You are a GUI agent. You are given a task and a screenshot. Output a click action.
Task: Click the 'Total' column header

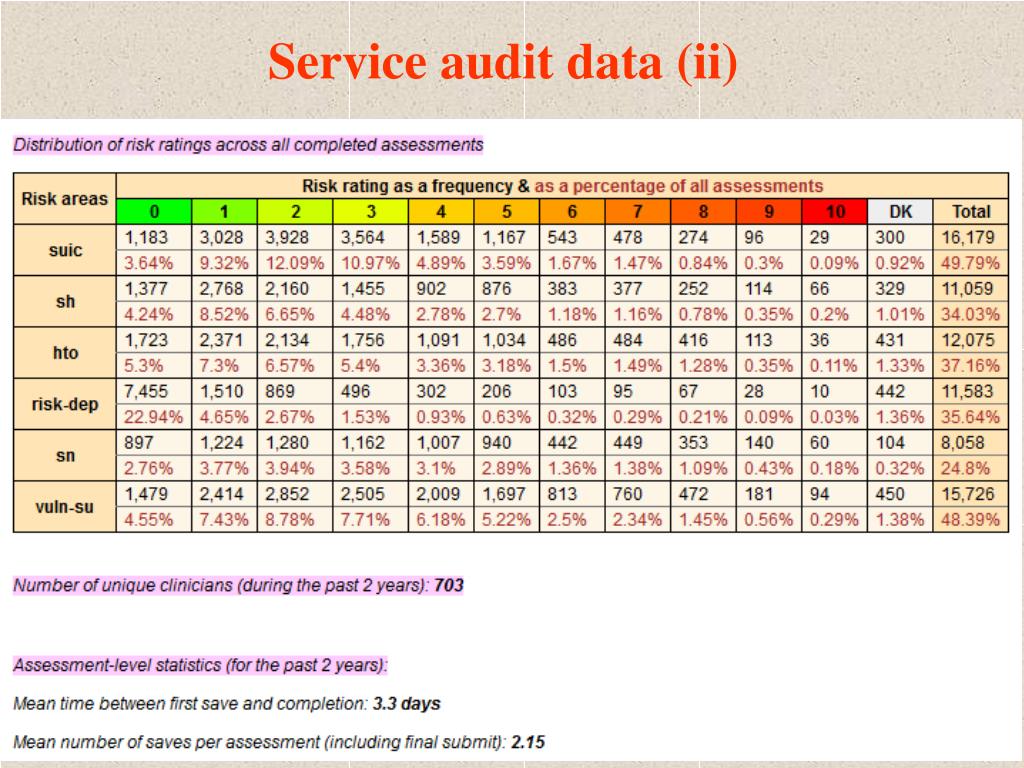pos(971,212)
